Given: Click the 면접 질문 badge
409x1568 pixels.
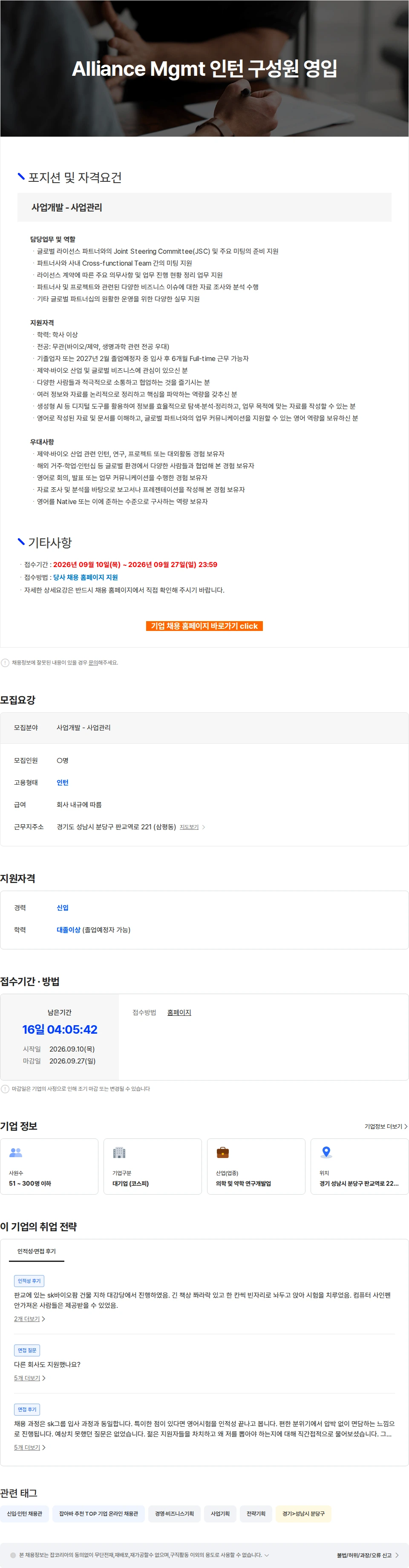Looking at the screenshot, I should [27, 1350].
